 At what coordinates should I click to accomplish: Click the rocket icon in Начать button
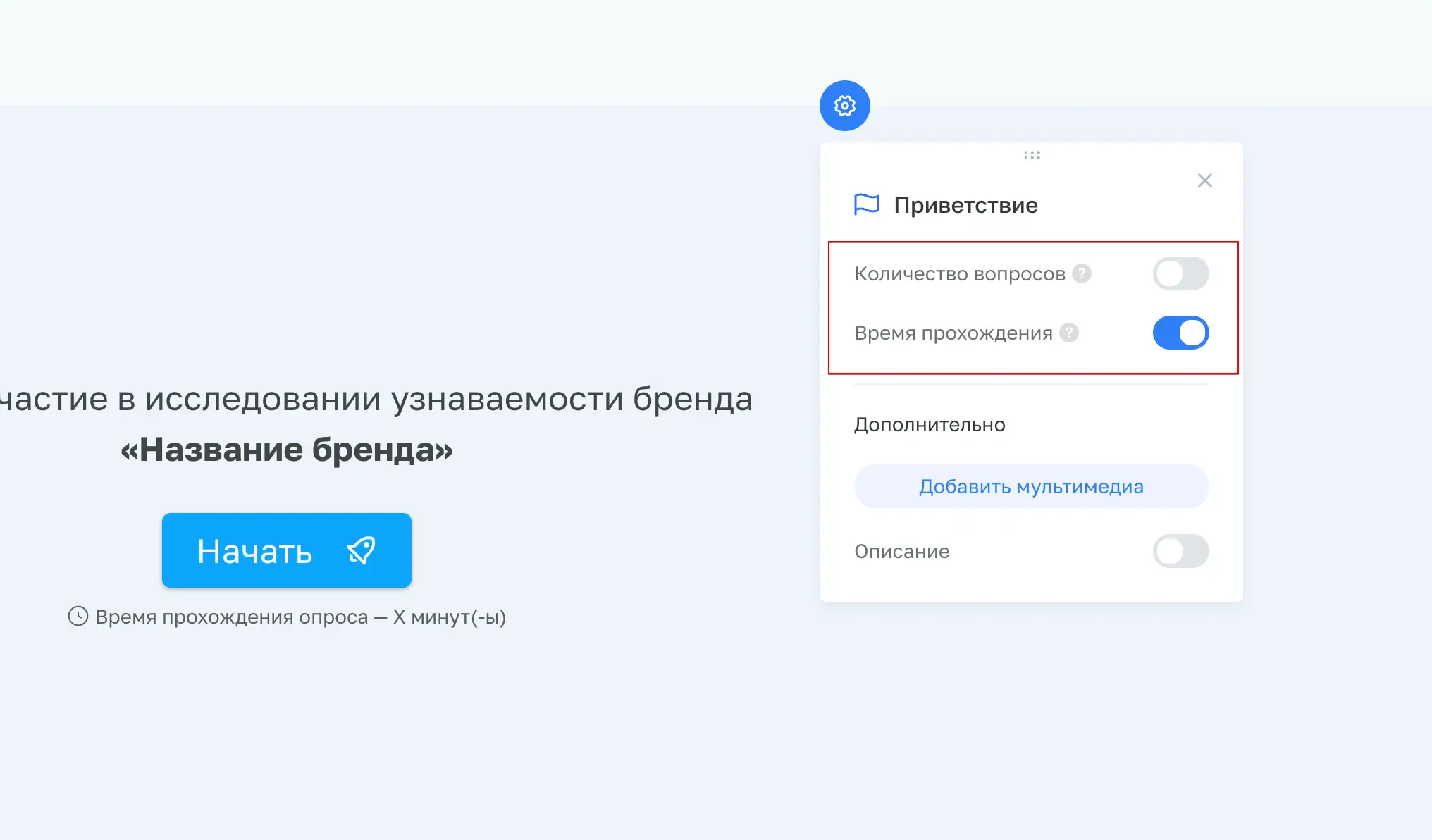(x=361, y=550)
